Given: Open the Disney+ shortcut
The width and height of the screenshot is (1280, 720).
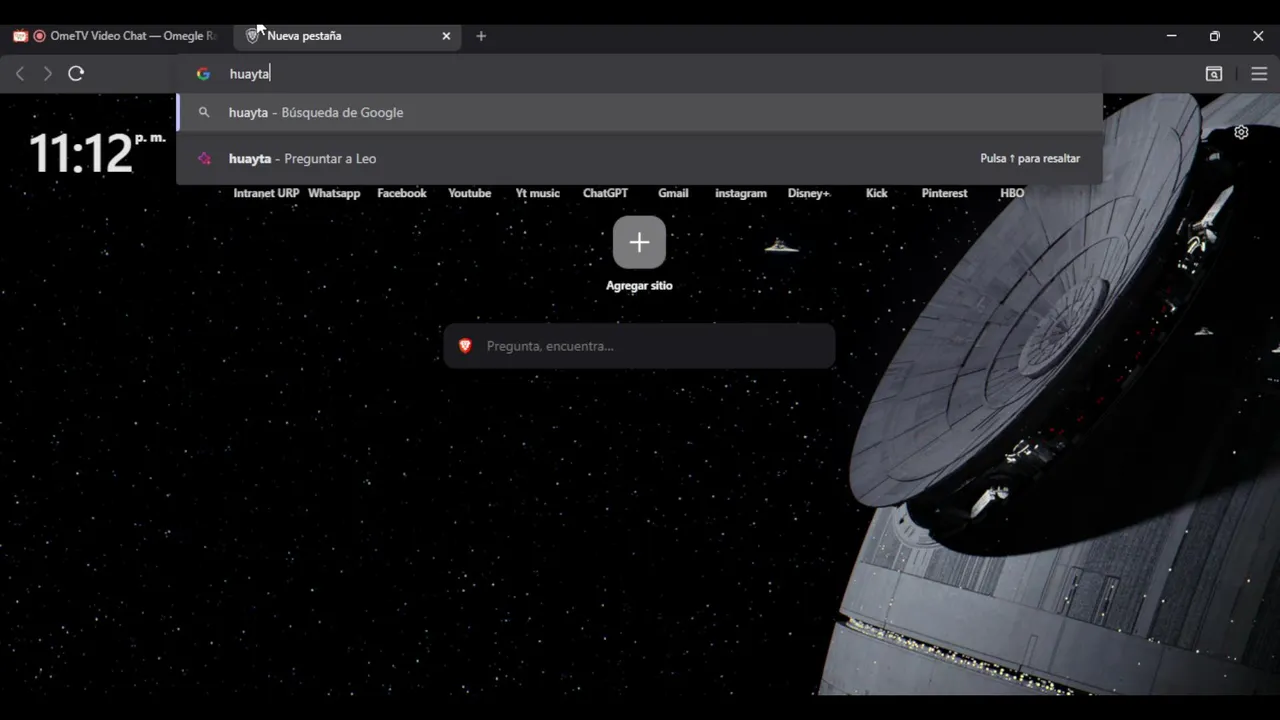Looking at the screenshot, I should [x=809, y=193].
